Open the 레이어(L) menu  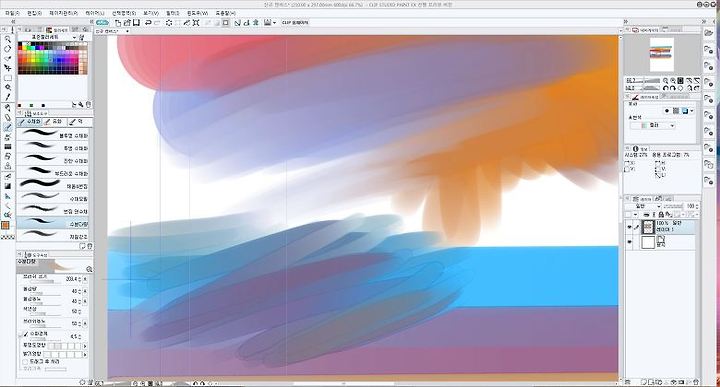point(95,14)
